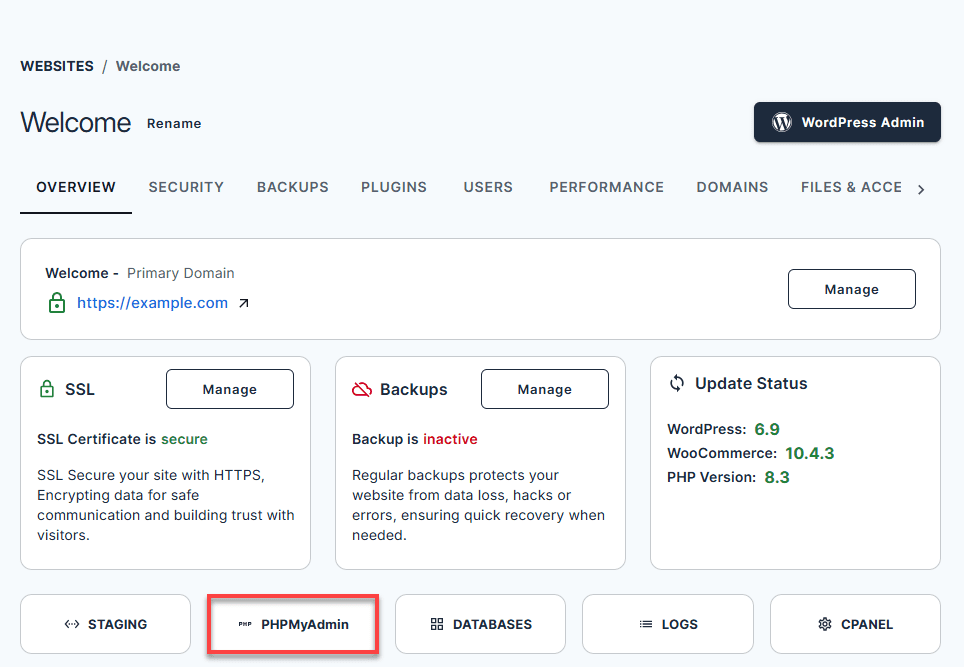
Task: Open the PLUGINS tab
Action: [x=394, y=187]
